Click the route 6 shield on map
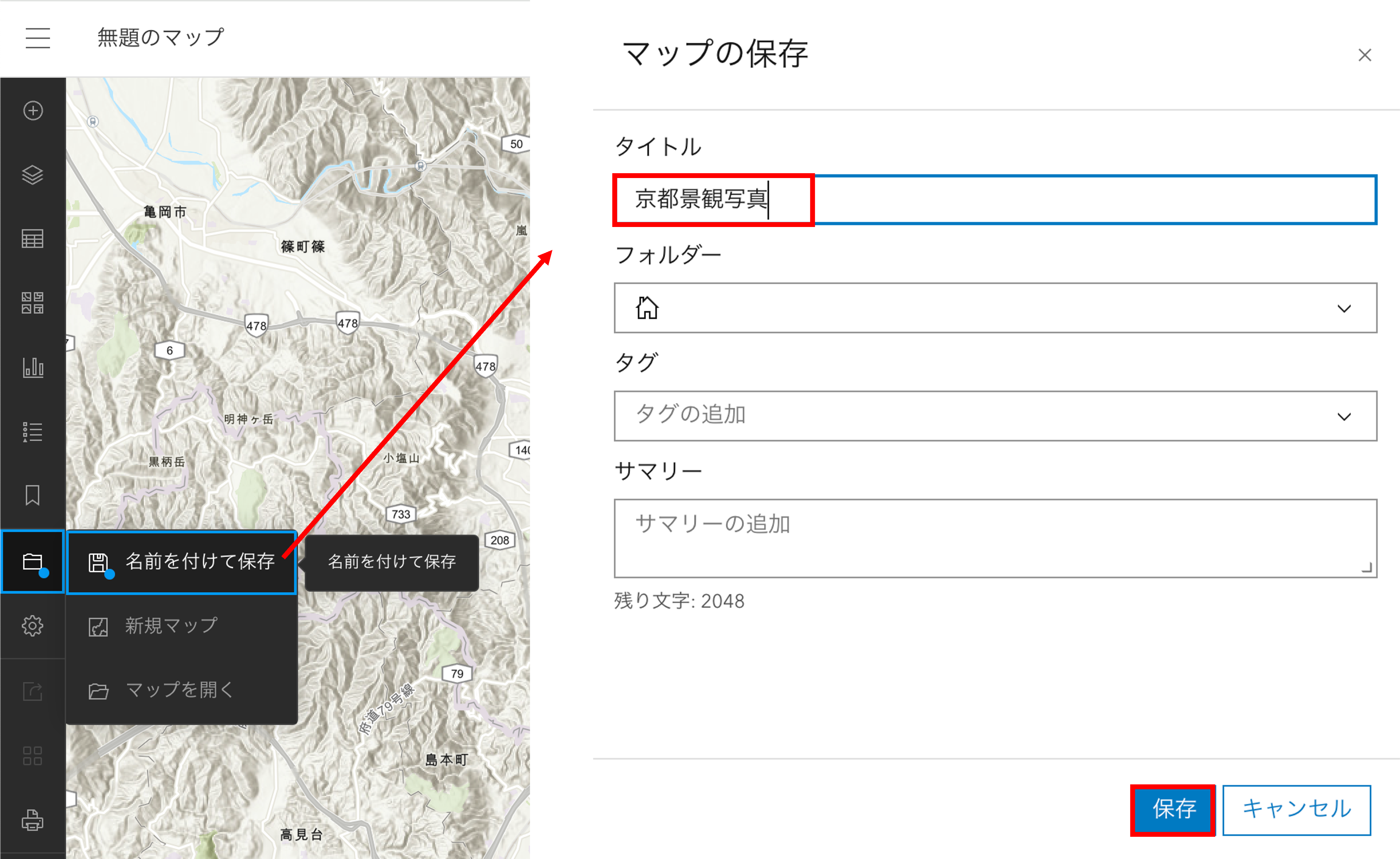This screenshot has width=1400, height=859. (x=169, y=351)
